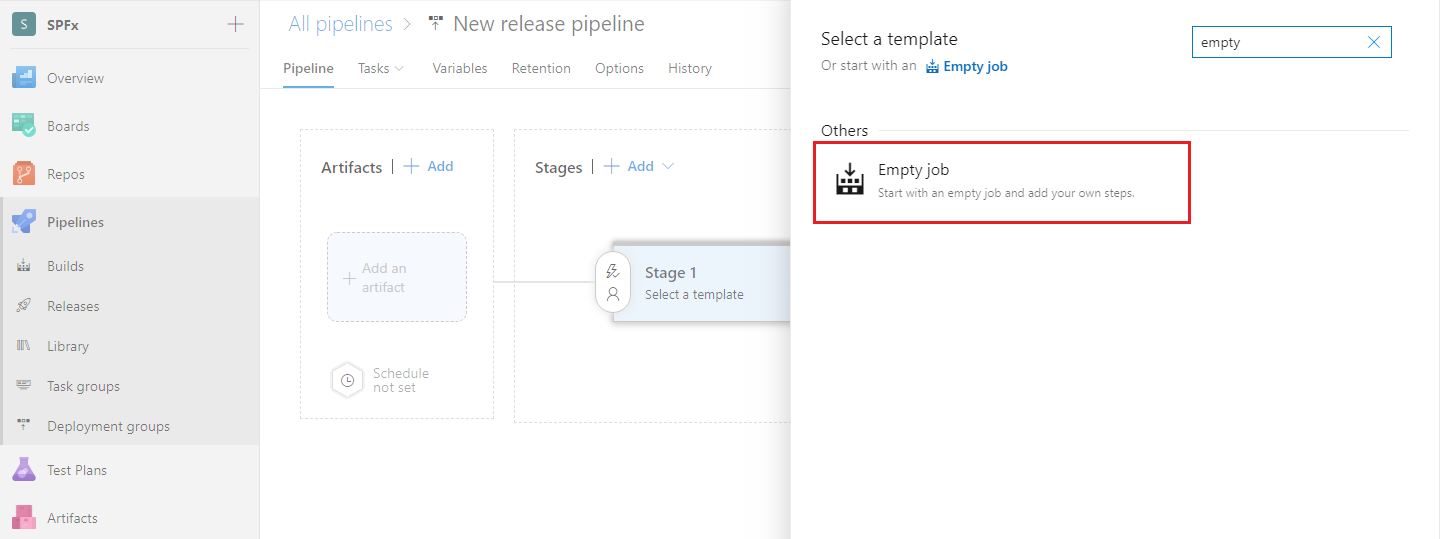The image size is (1440, 539).
Task: Open the Repos section icon
Action: [24, 174]
